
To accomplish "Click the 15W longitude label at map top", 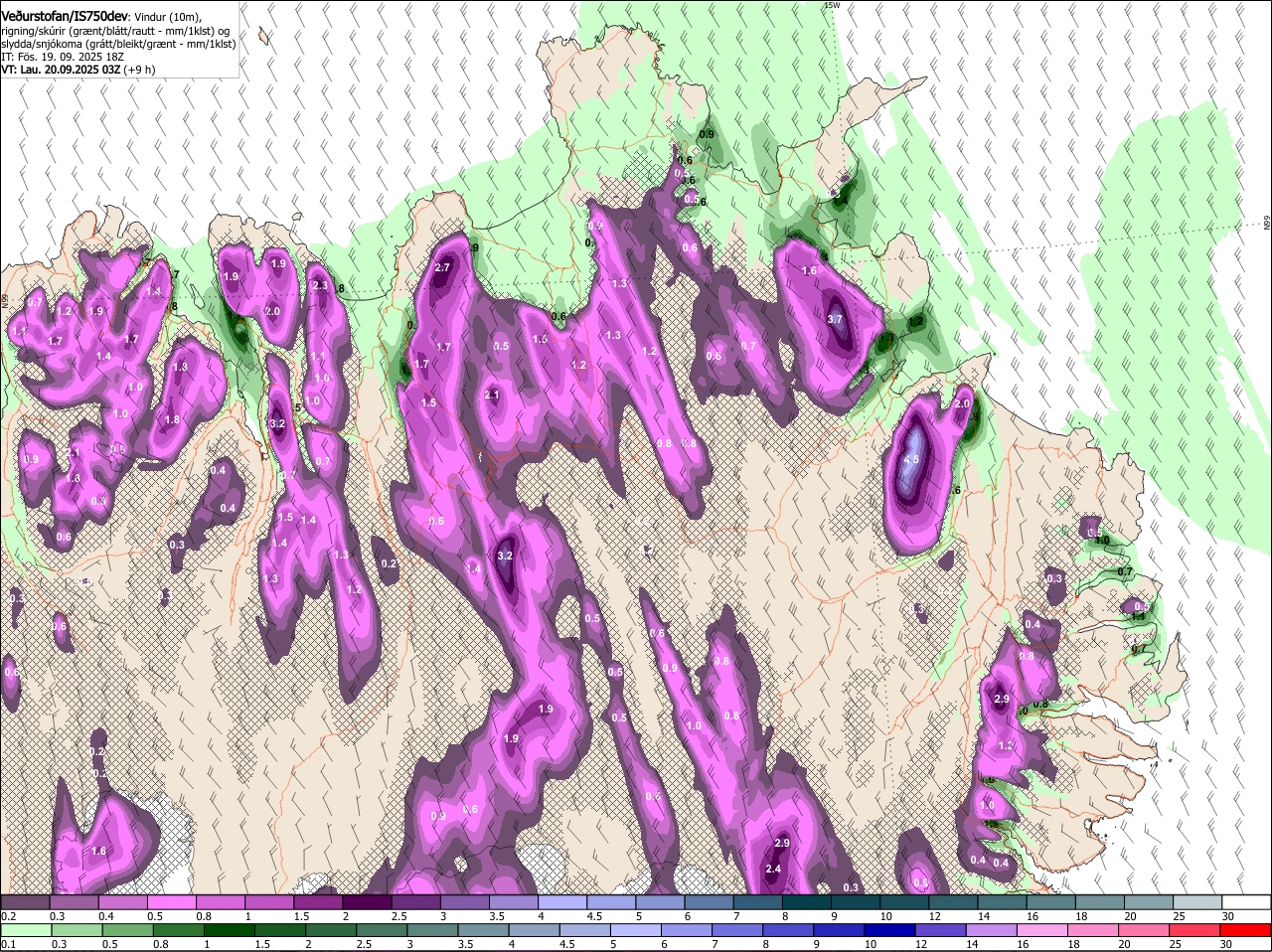I will coord(832,5).
